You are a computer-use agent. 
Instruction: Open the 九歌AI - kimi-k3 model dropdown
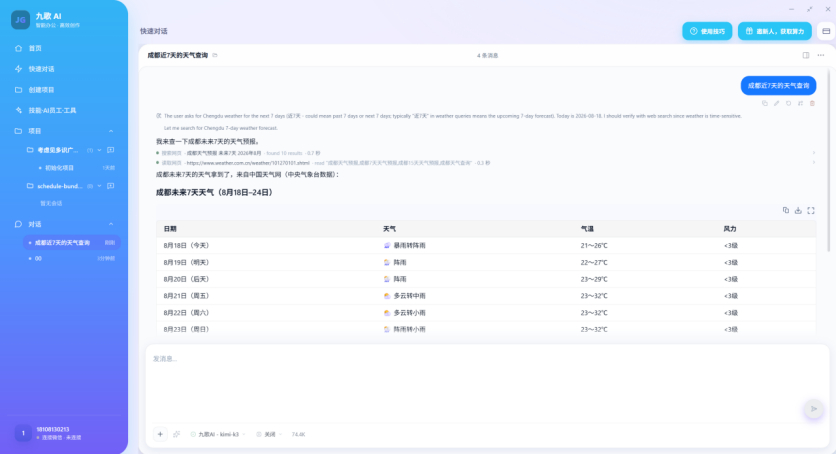click(x=218, y=434)
